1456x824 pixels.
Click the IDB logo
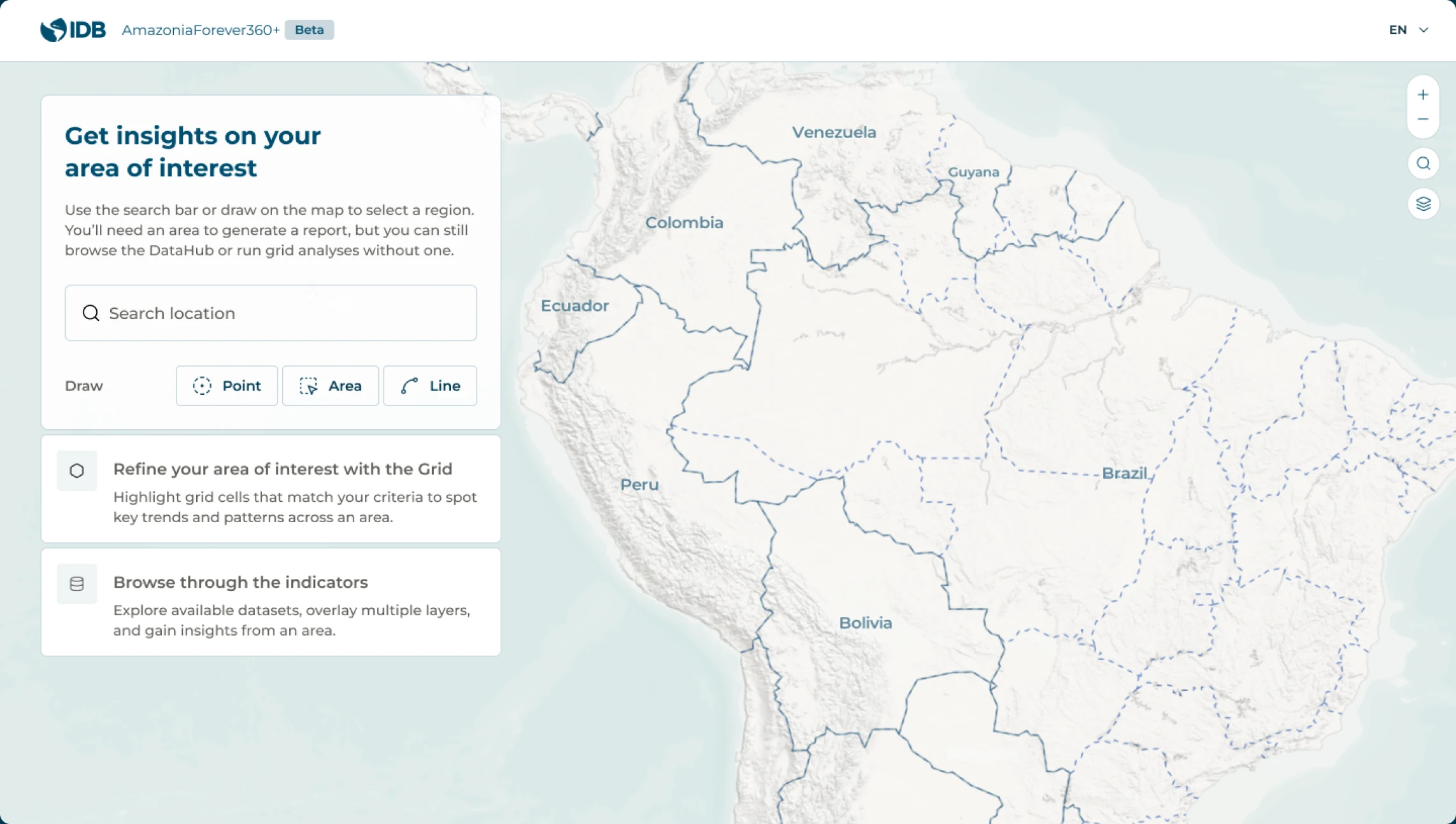[x=73, y=29]
